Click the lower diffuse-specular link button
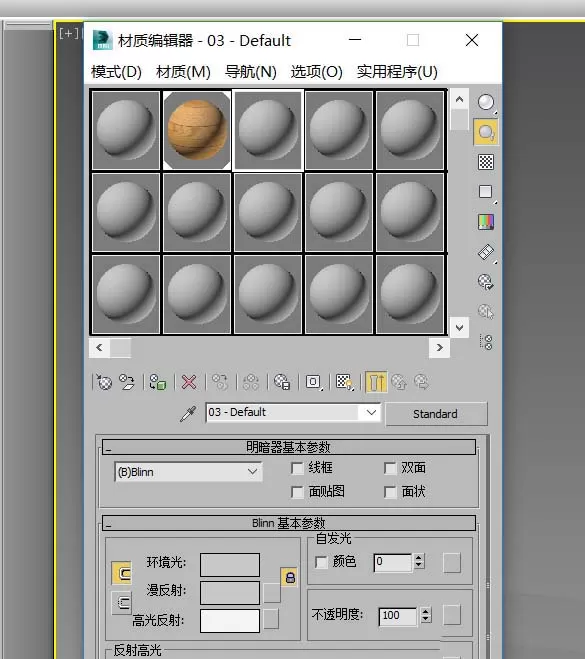 pyautogui.click(x=122, y=603)
